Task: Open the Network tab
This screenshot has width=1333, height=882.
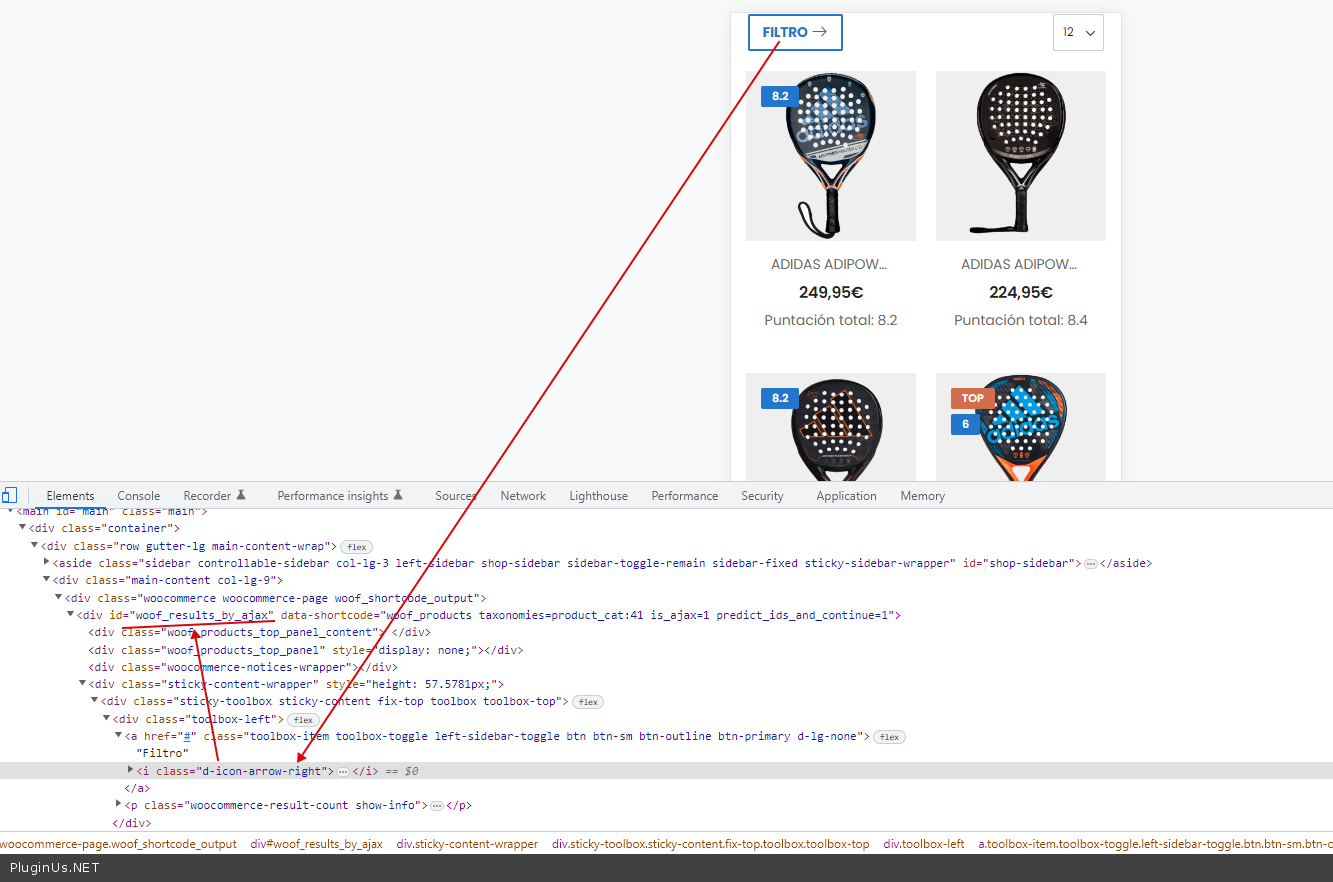Action: click(523, 496)
